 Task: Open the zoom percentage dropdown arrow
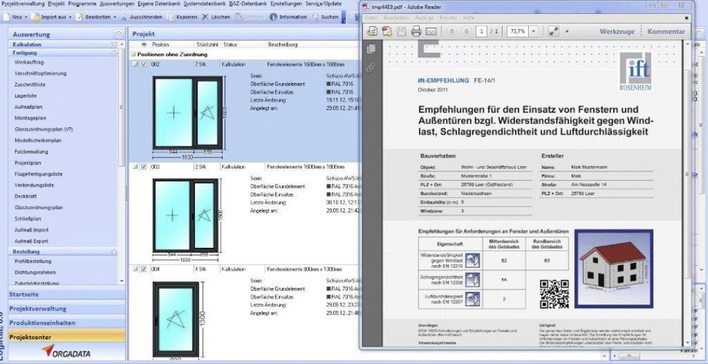[534, 31]
